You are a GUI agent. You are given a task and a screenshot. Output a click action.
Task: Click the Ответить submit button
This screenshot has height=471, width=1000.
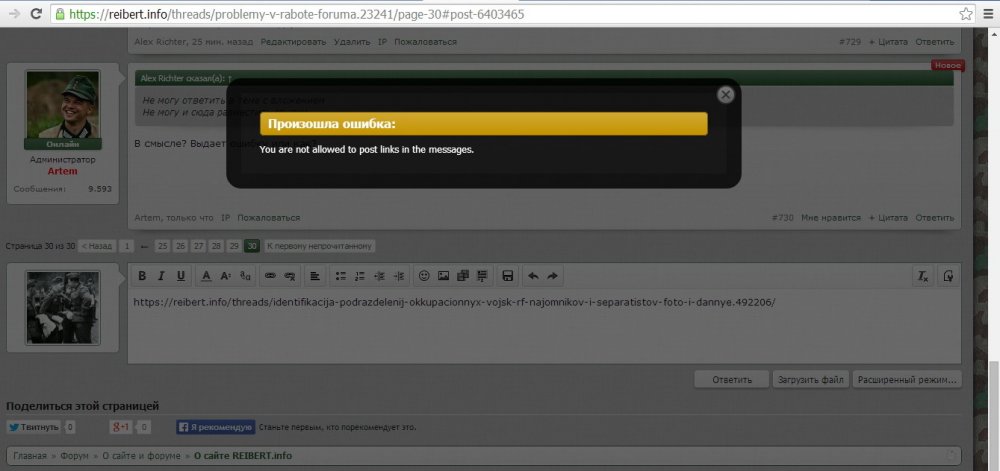click(x=731, y=380)
